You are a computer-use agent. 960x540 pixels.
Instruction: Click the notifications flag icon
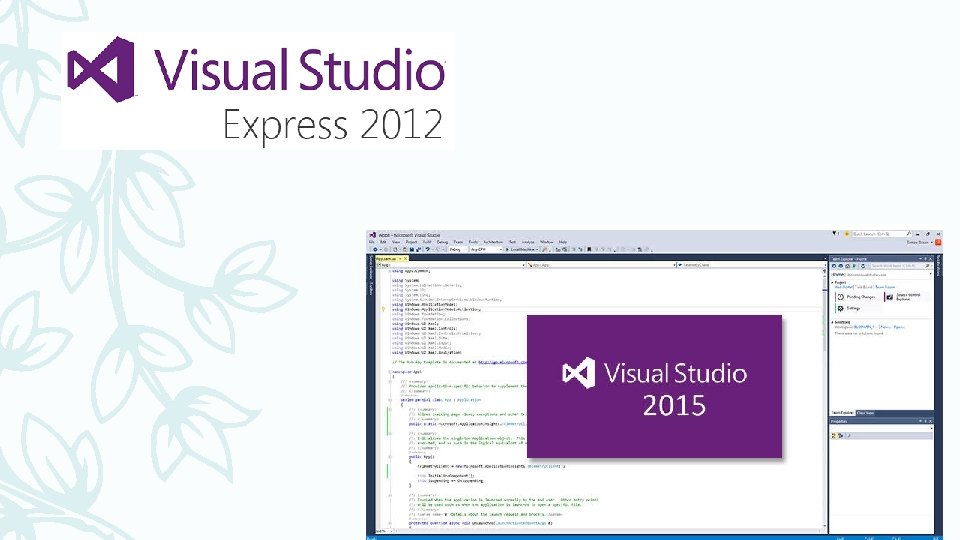(x=835, y=233)
